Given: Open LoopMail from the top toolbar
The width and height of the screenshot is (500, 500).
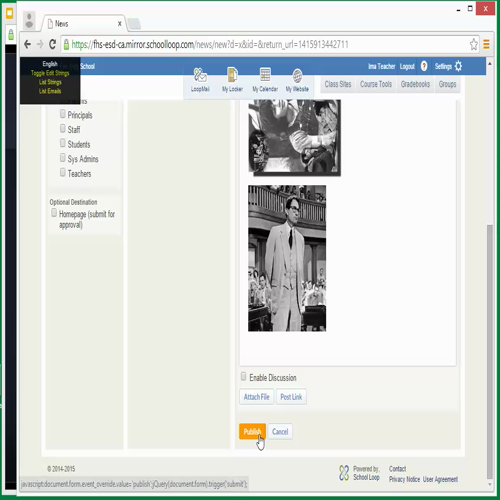Looking at the screenshot, I should (x=200, y=80).
